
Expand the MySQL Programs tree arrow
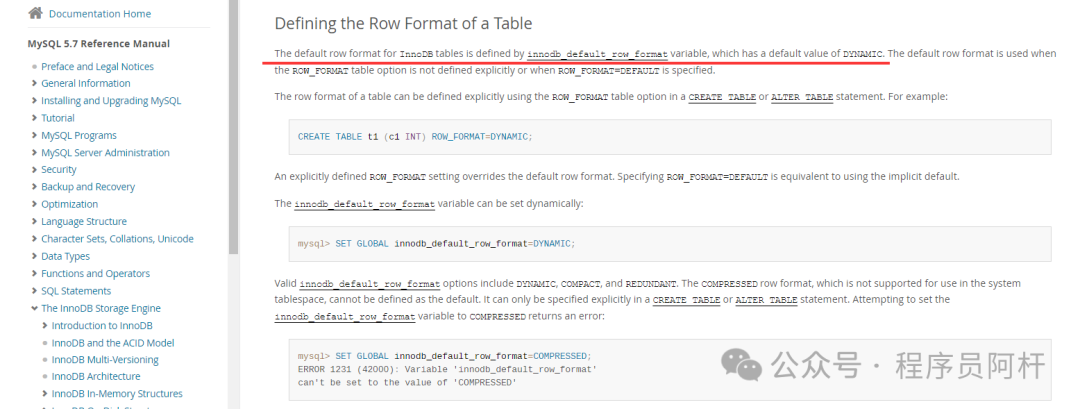click(x=35, y=136)
